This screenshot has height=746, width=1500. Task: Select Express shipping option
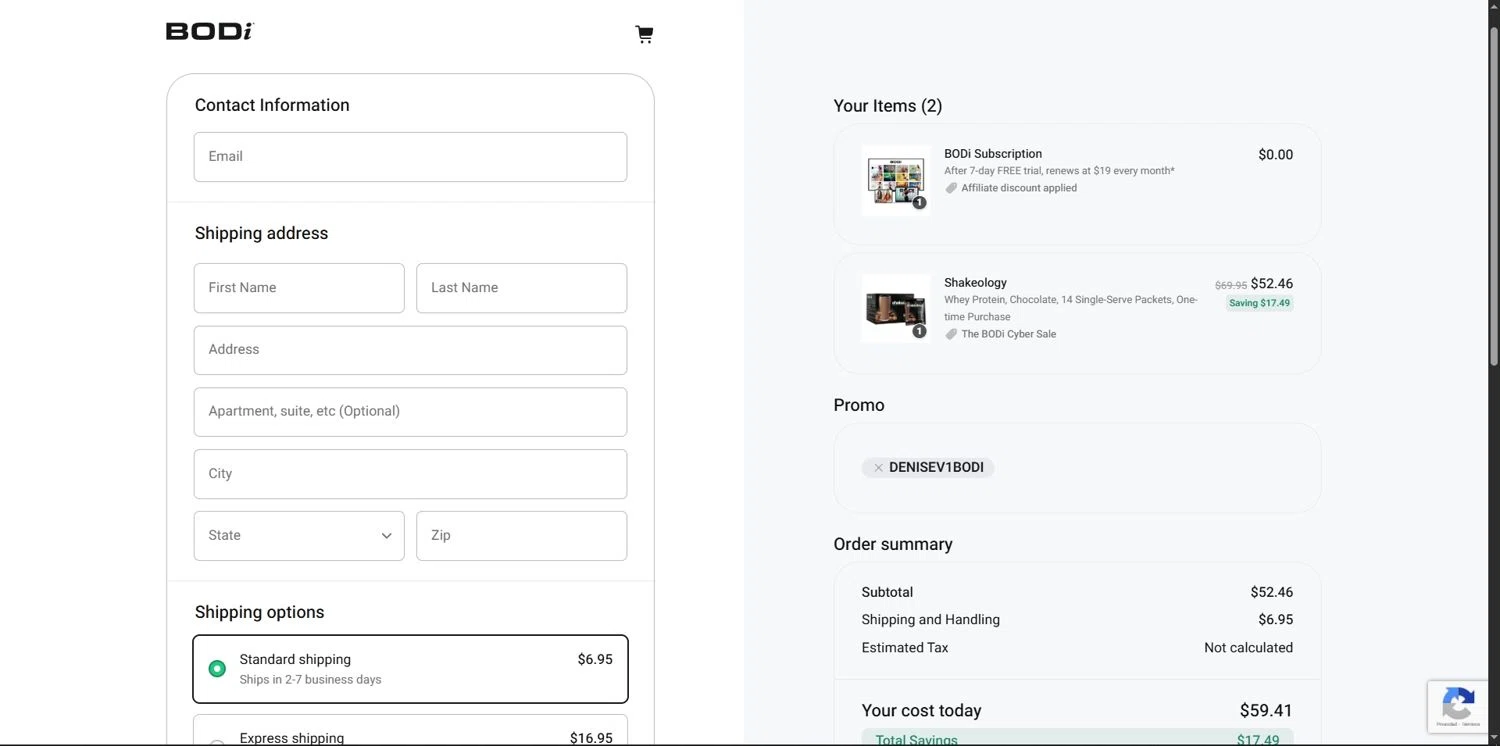410,731
